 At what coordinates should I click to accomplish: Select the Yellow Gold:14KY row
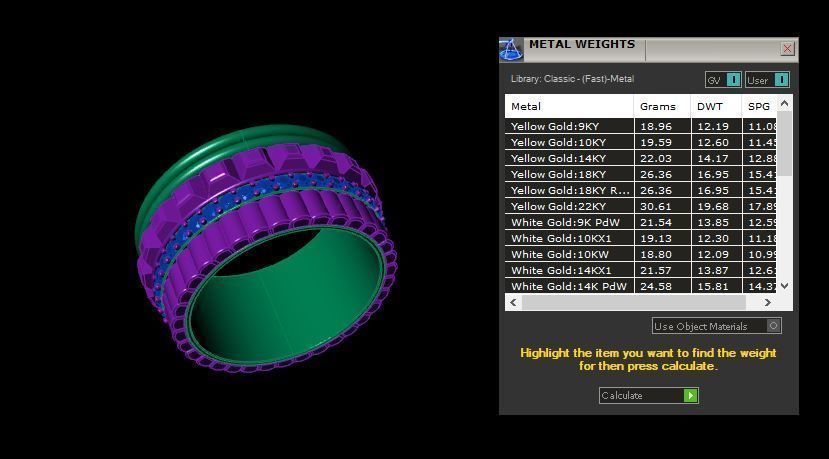coord(641,158)
